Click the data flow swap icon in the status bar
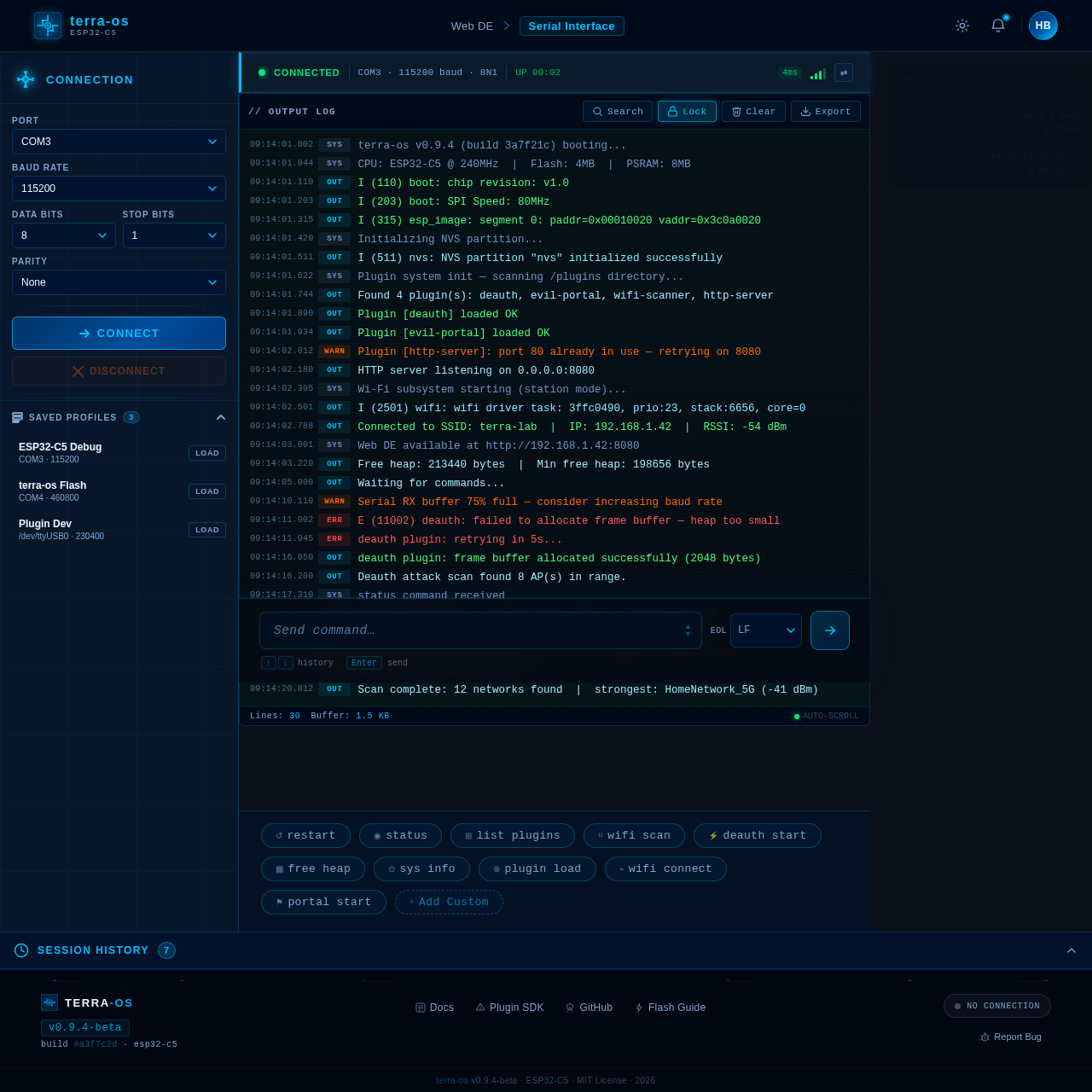The height and width of the screenshot is (1092, 1092). pos(844,73)
